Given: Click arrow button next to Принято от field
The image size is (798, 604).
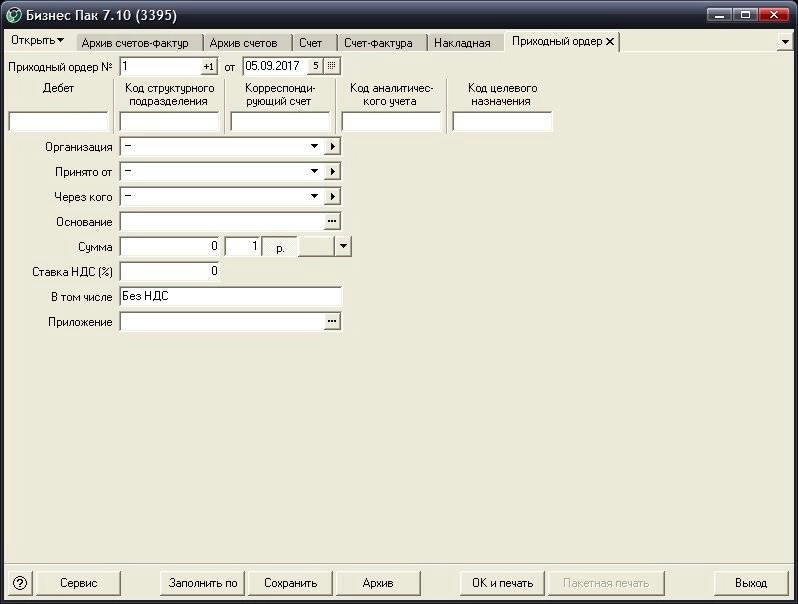Looking at the screenshot, I should pos(332,171).
